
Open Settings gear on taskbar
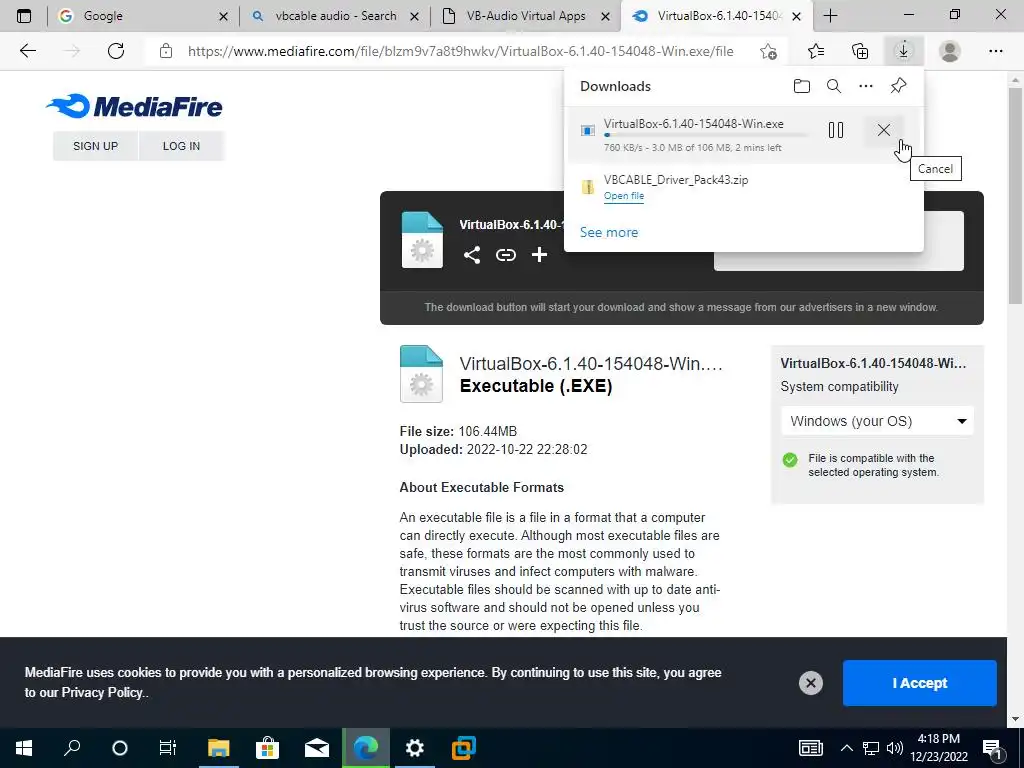(415, 748)
